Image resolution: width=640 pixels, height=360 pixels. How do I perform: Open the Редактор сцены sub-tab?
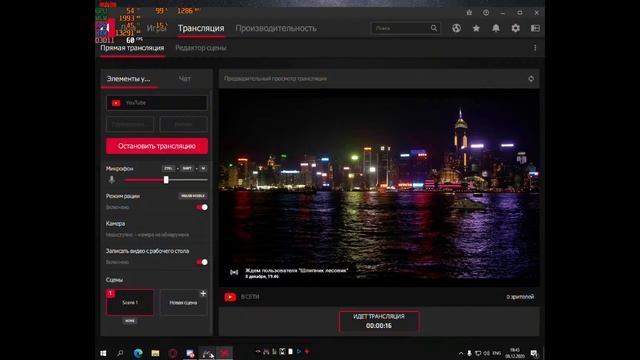click(x=200, y=48)
